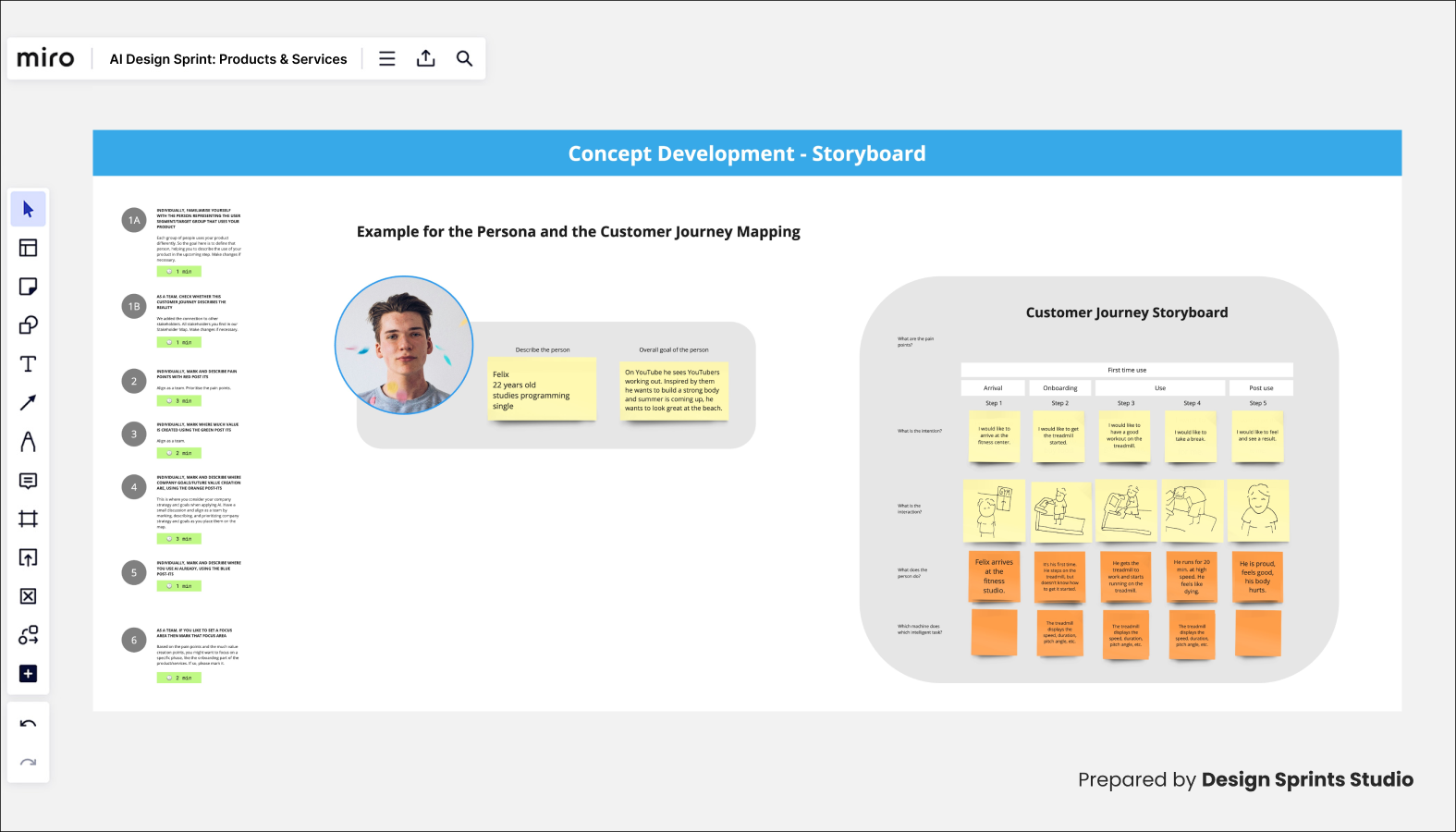Open the apps and integrations icon
The height and width of the screenshot is (832, 1456).
tap(28, 635)
